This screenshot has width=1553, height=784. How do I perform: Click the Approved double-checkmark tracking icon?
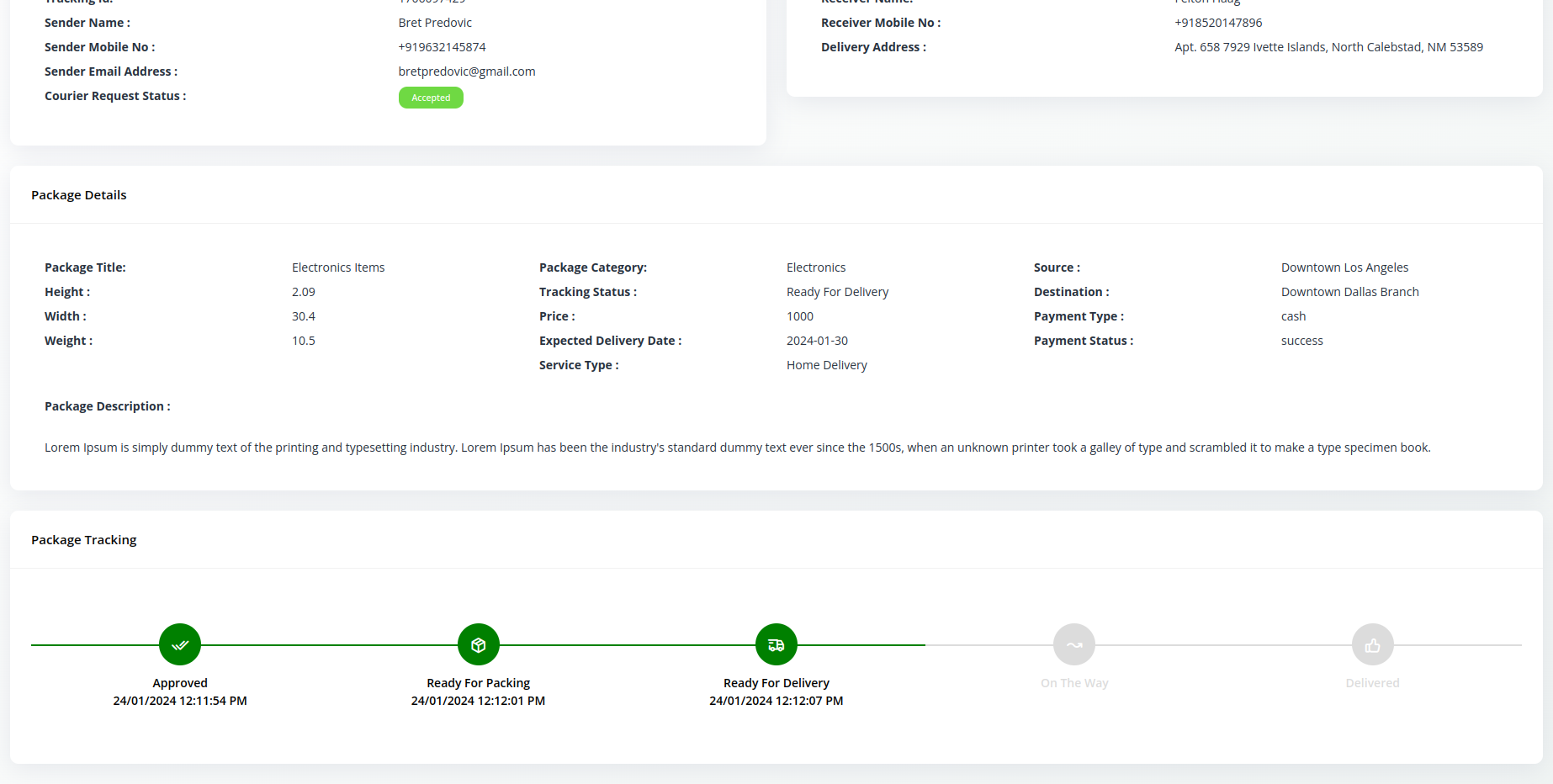tap(180, 645)
